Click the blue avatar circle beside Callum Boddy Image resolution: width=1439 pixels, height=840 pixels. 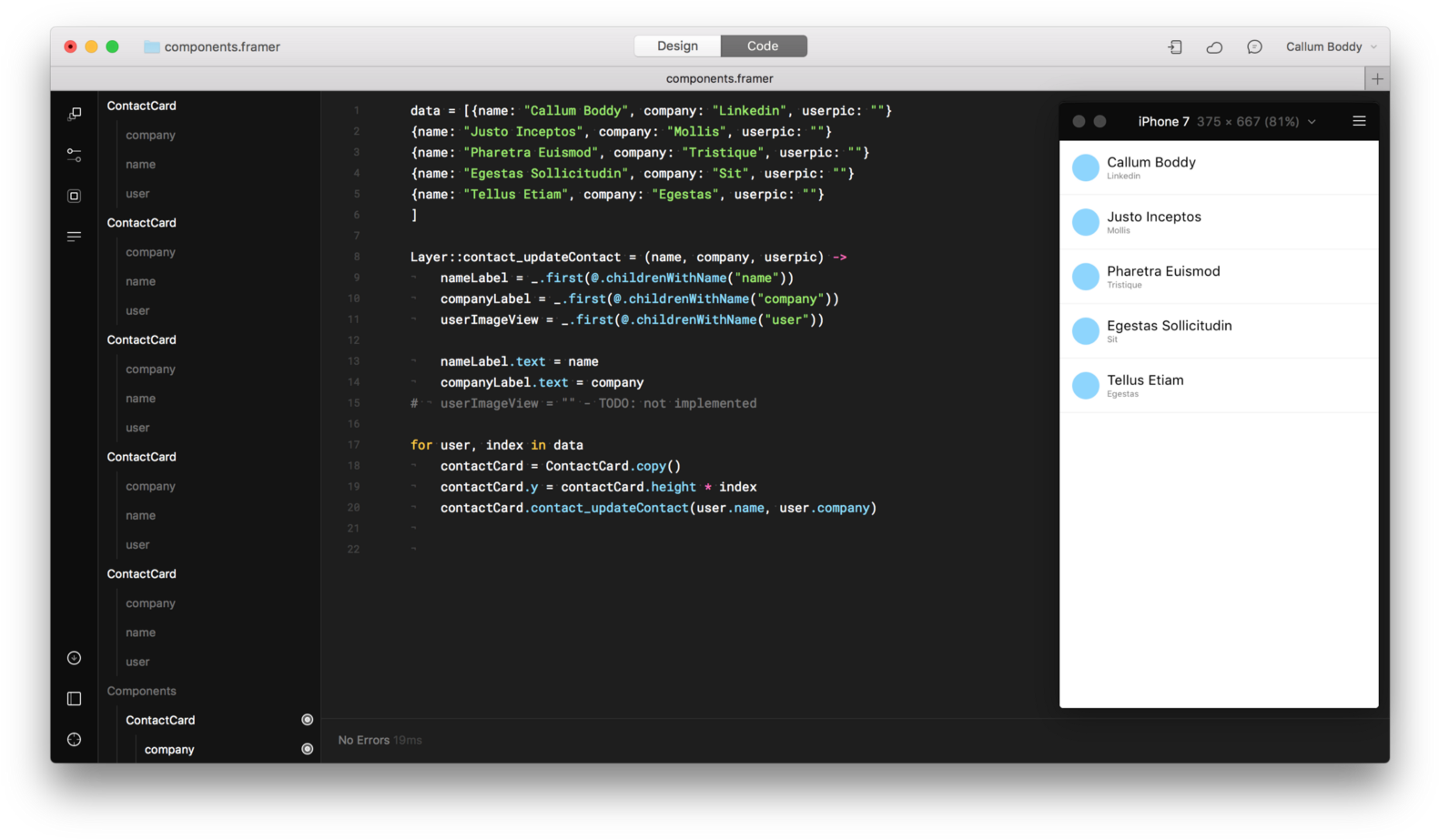[1085, 167]
